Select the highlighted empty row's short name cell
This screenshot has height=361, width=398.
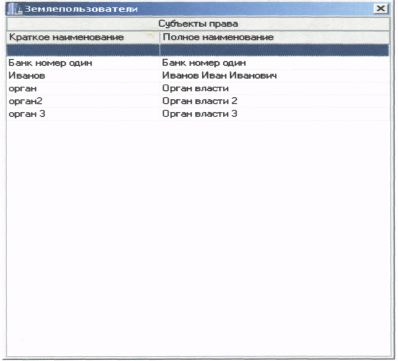[x=83, y=50]
